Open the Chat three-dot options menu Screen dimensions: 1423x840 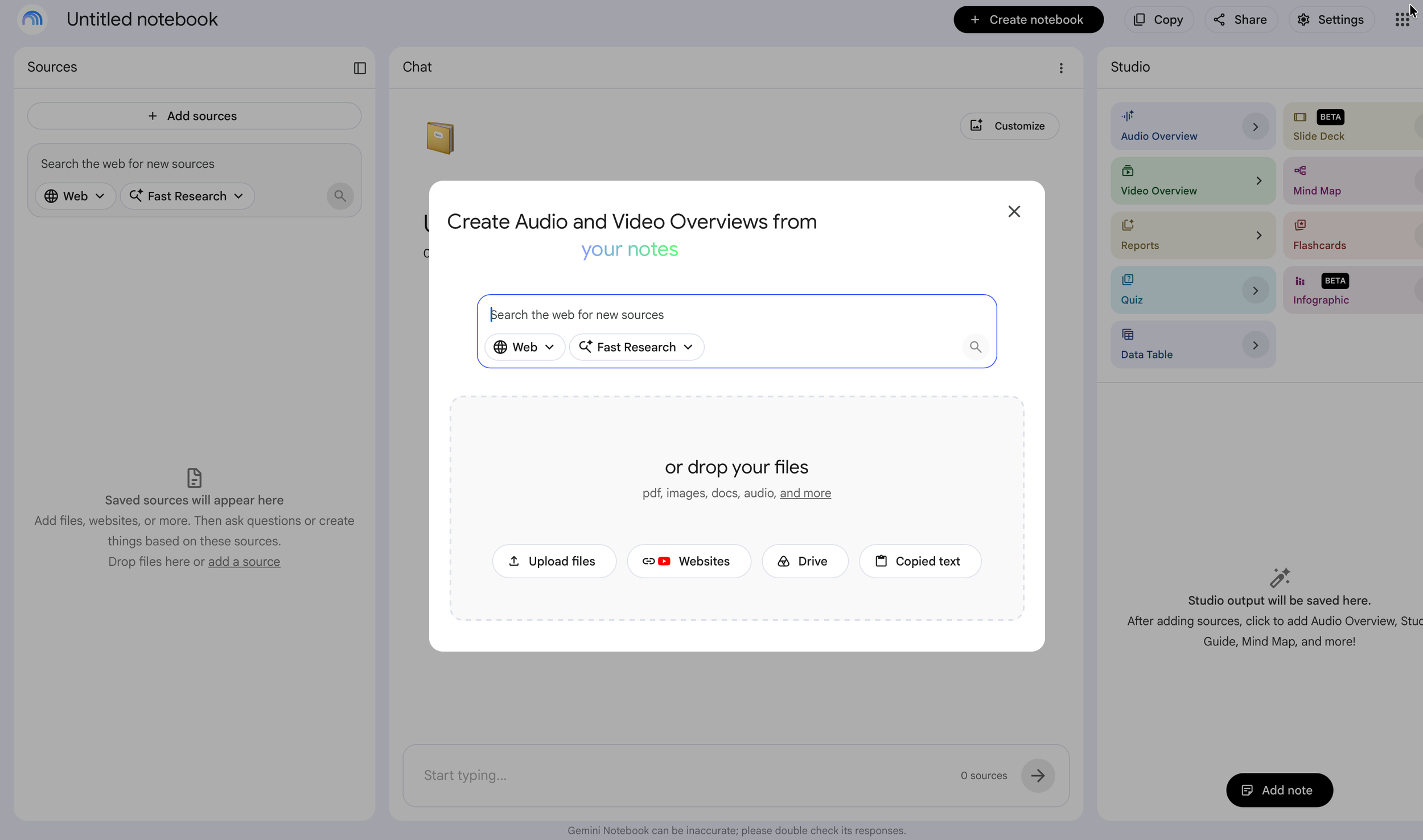[x=1061, y=68]
